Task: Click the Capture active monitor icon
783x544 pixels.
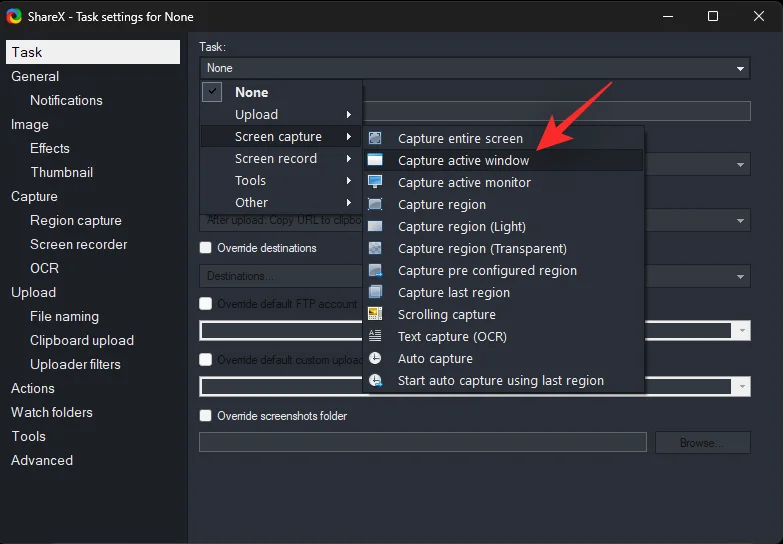Action: pyautogui.click(x=375, y=183)
